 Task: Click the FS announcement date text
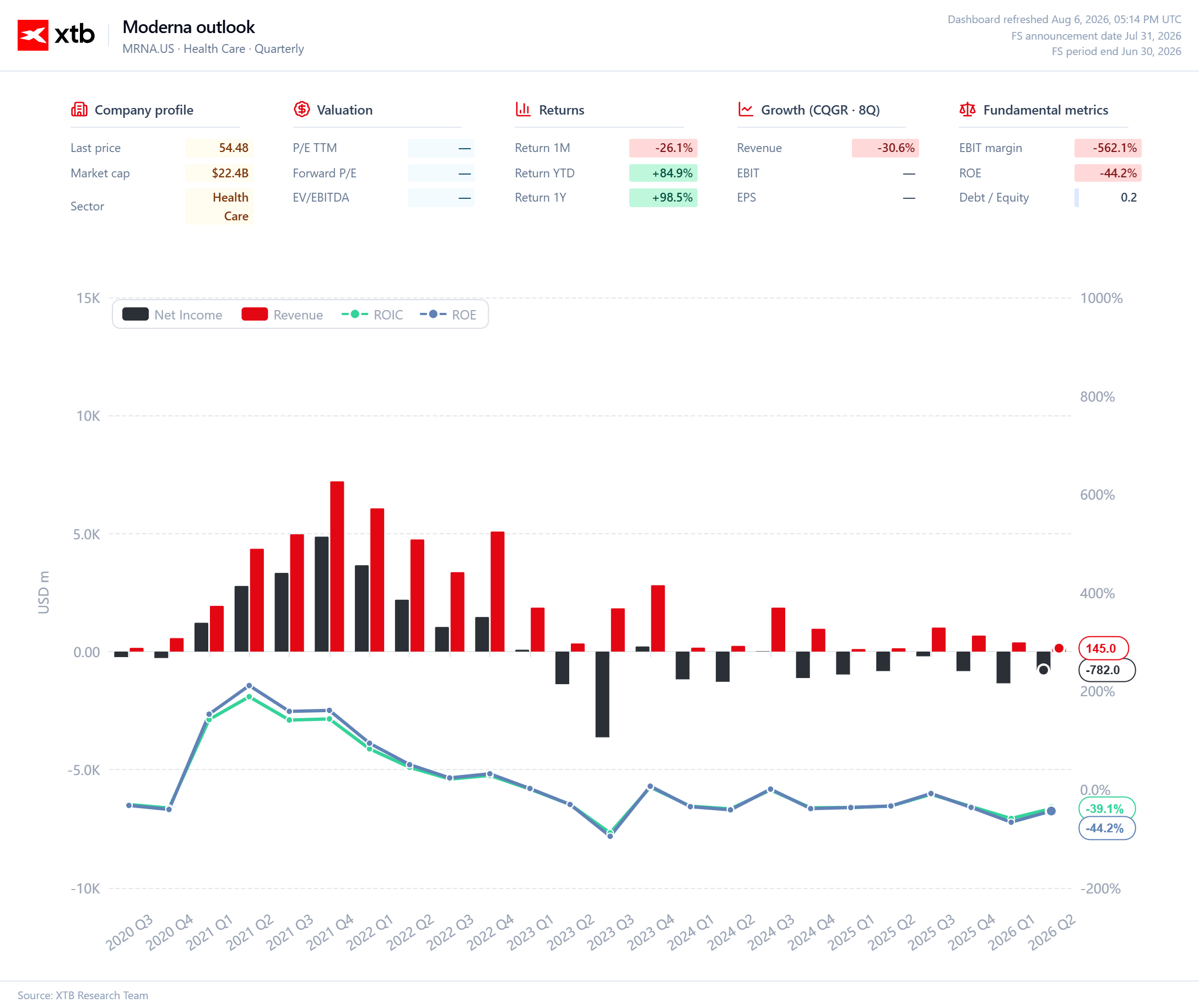(x=1096, y=36)
